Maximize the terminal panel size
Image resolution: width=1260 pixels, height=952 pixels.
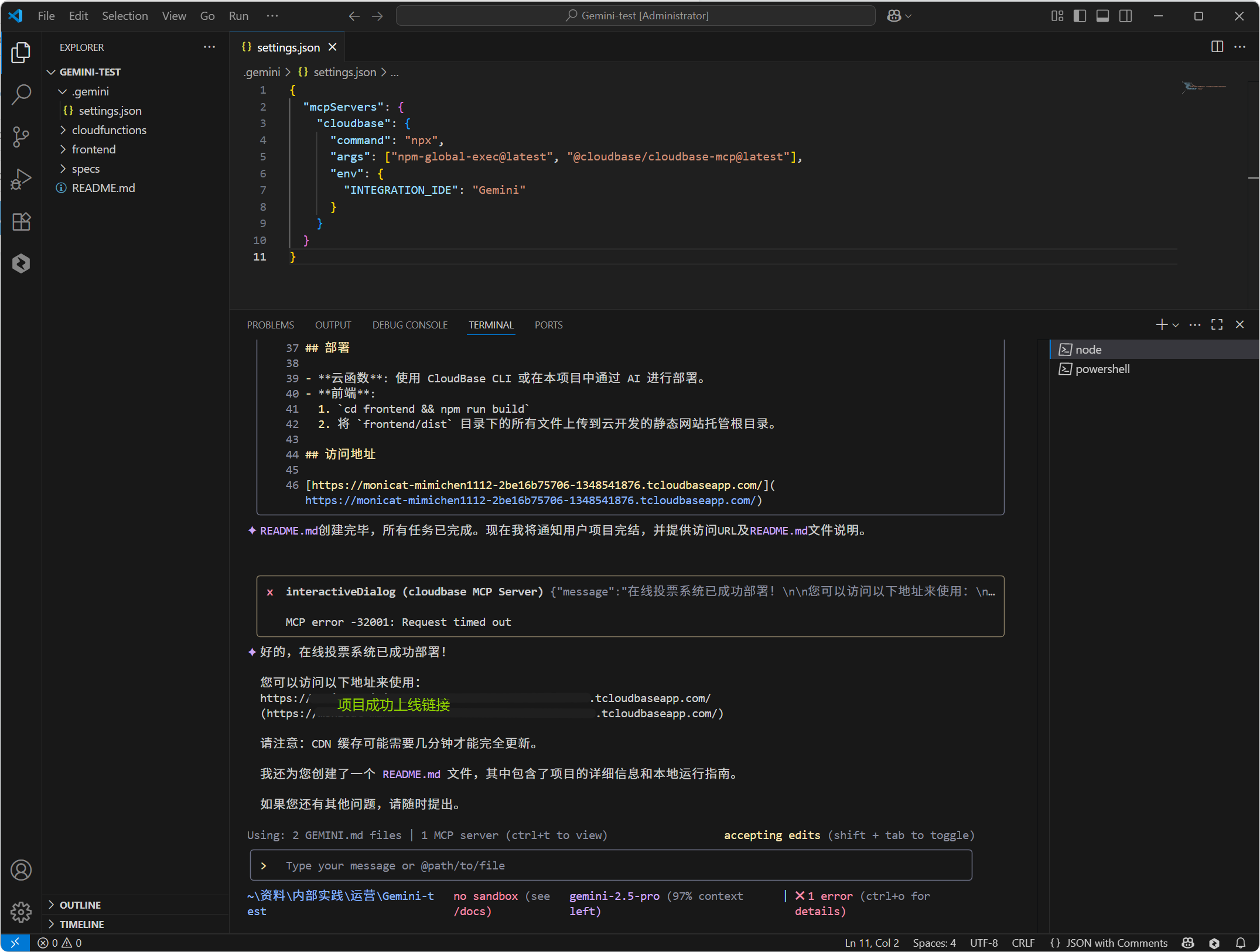point(1217,324)
